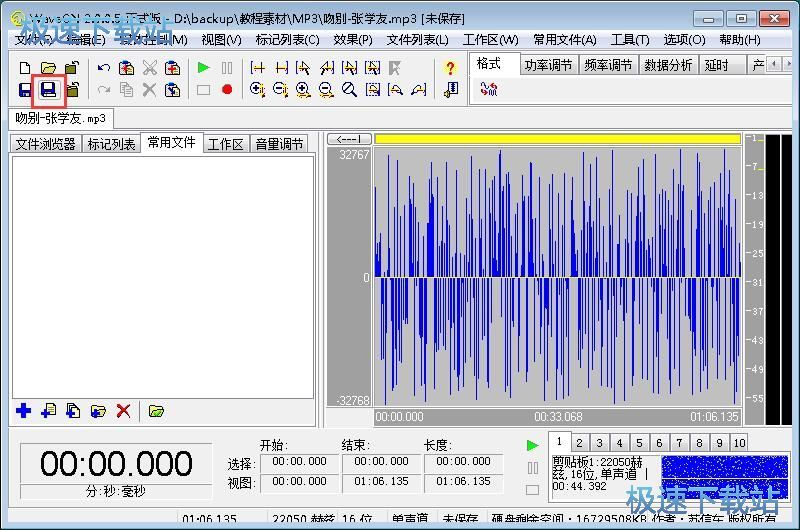The image size is (800, 530).
Task: Open the 视图(V) menu
Action: click(x=221, y=40)
